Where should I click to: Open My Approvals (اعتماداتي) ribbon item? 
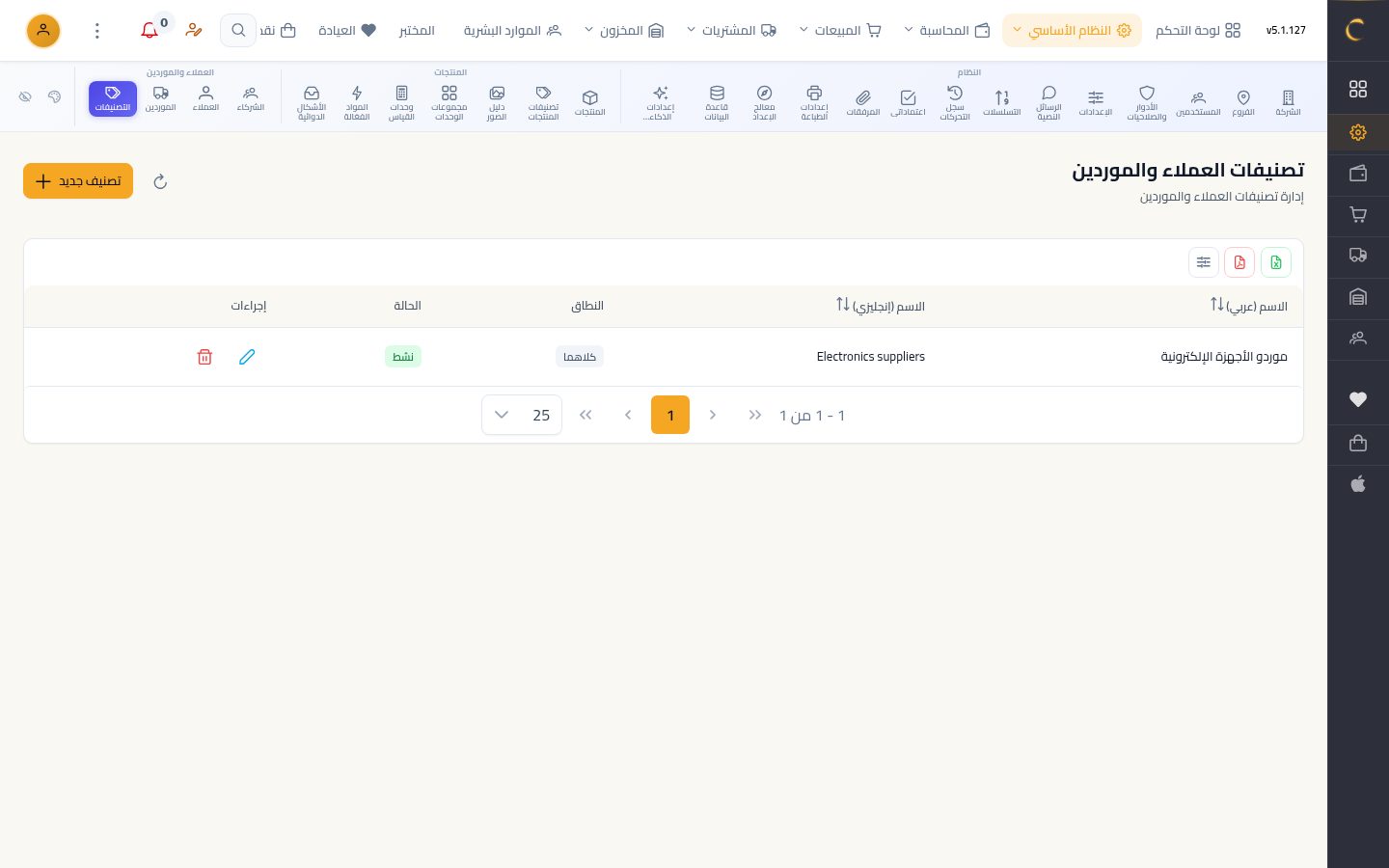click(x=908, y=102)
